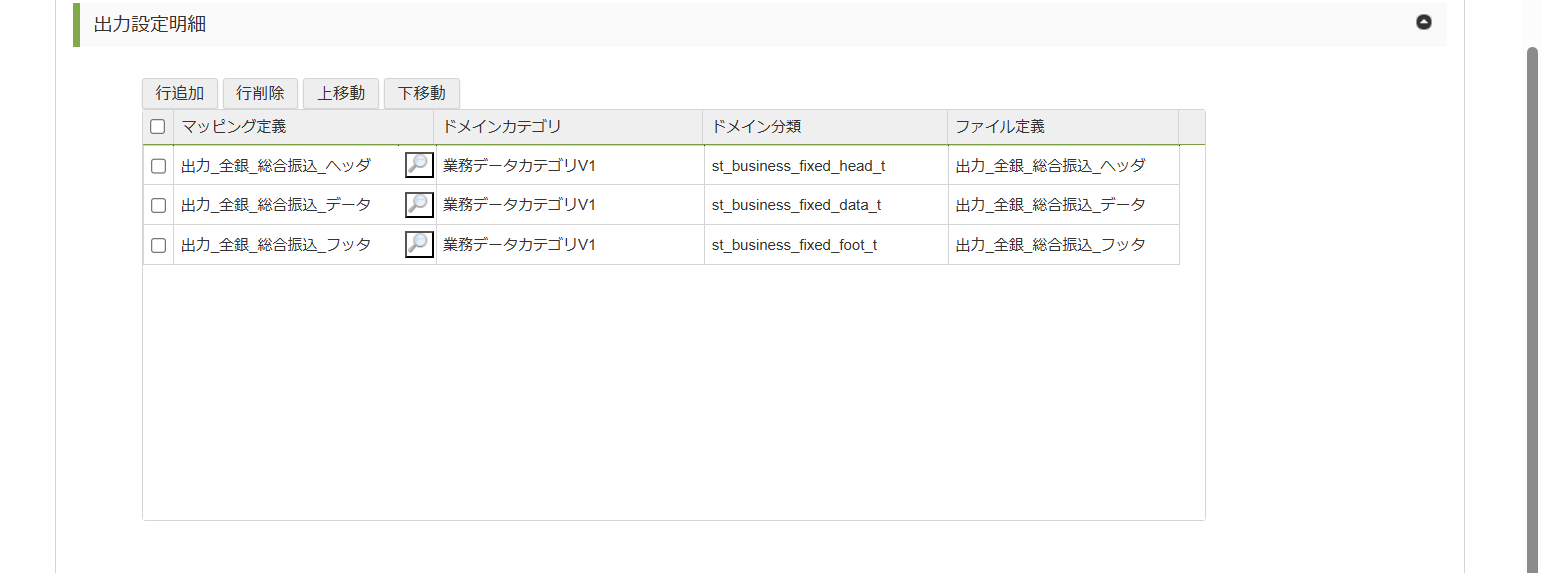Click the magnifier icon for データ mapping row

419,205
